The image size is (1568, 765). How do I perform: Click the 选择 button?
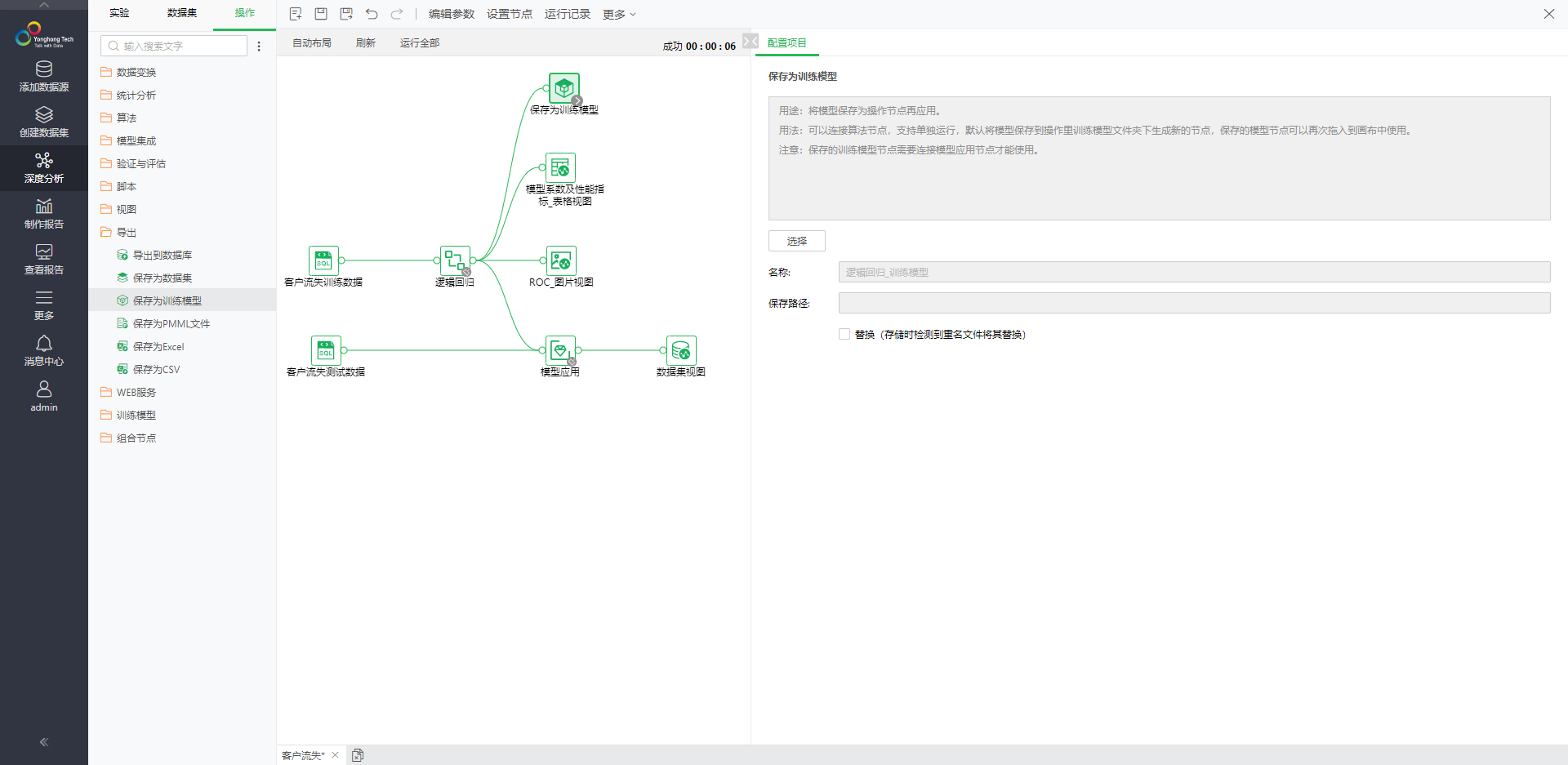tap(797, 241)
